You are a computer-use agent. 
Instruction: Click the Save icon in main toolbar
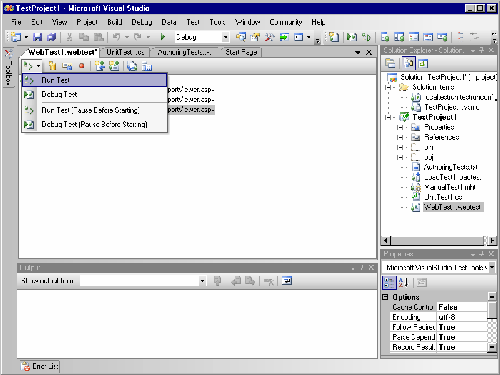tap(37, 37)
